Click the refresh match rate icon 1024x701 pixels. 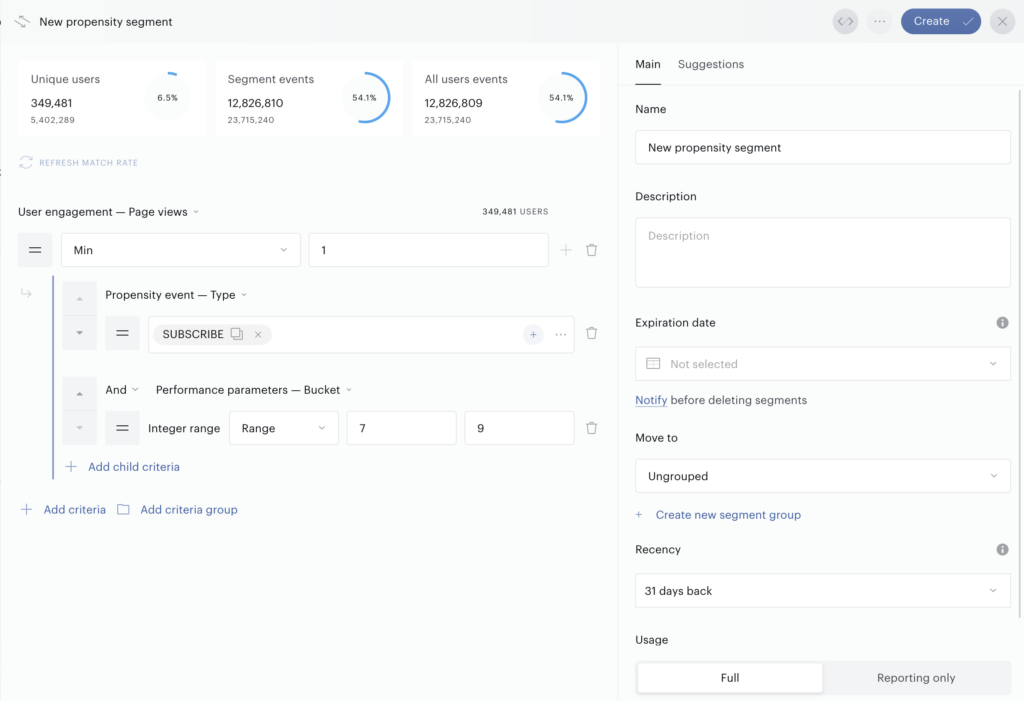pyautogui.click(x=26, y=163)
